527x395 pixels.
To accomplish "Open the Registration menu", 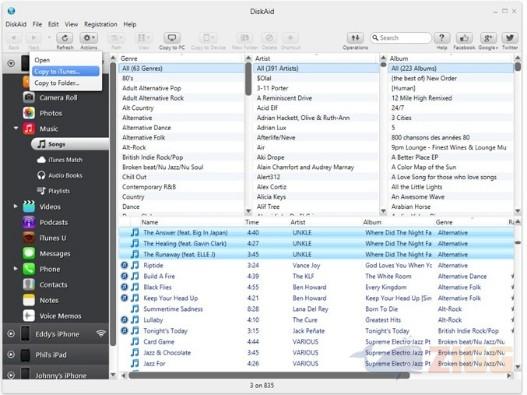I will tap(100, 24).
